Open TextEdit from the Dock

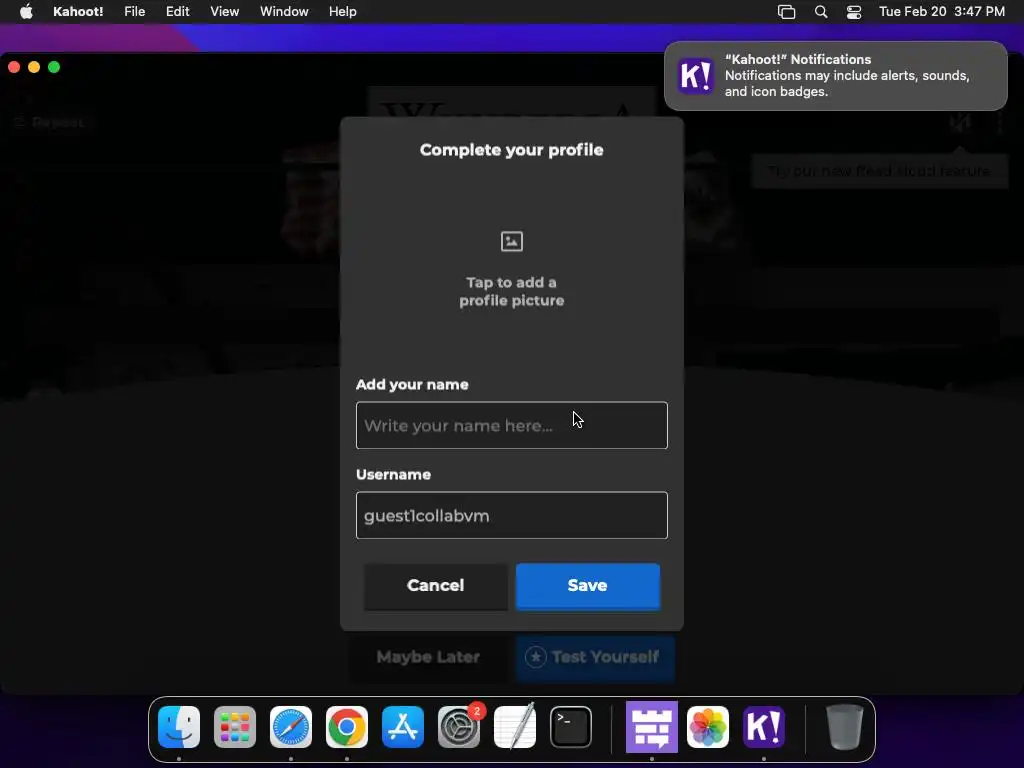(515, 727)
